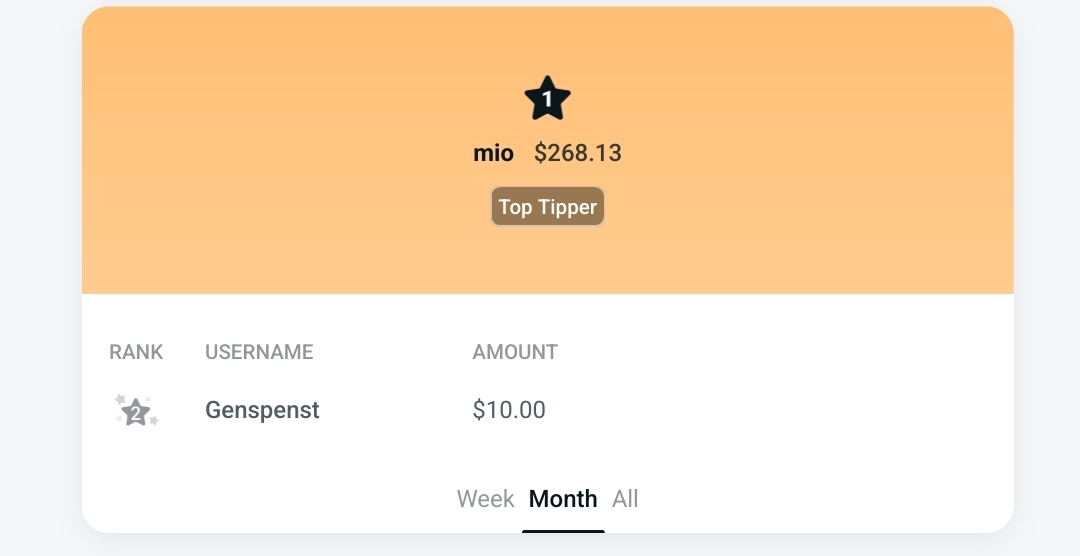The height and width of the screenshot is (556, 1080).
Task: Click the black underline beneath Month
Action: (x=563, y=531)
